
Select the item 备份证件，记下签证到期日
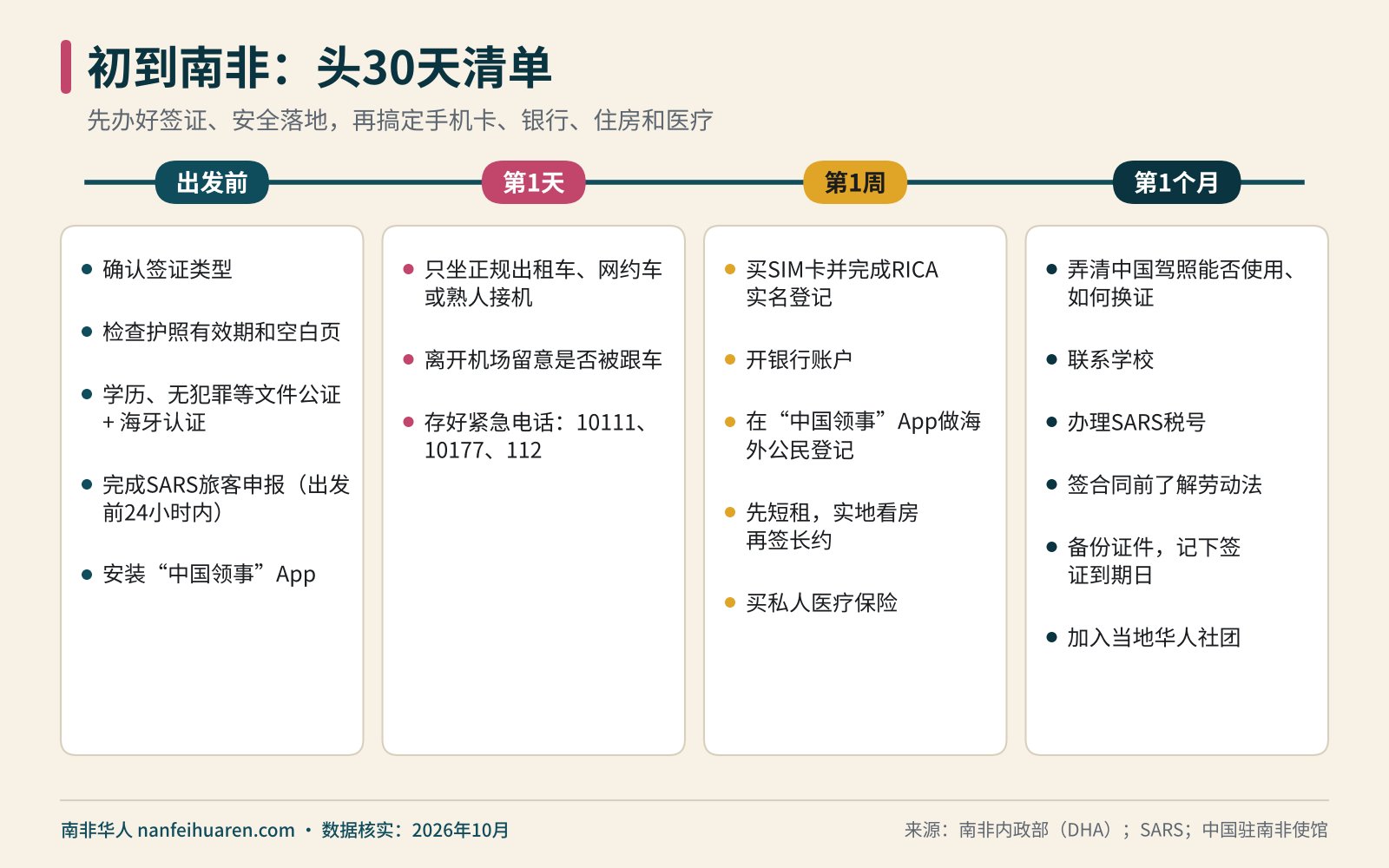(1154, 561)
